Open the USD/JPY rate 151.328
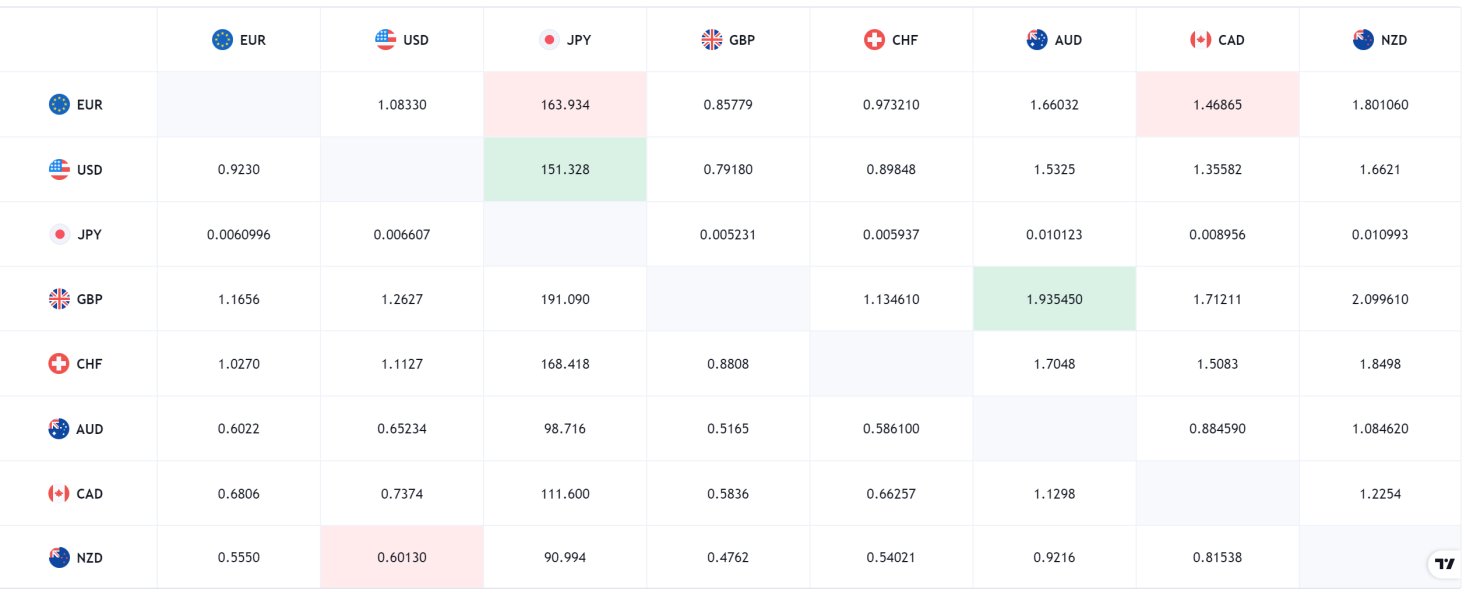1466x600 pixels. click(x=565, y=169)
